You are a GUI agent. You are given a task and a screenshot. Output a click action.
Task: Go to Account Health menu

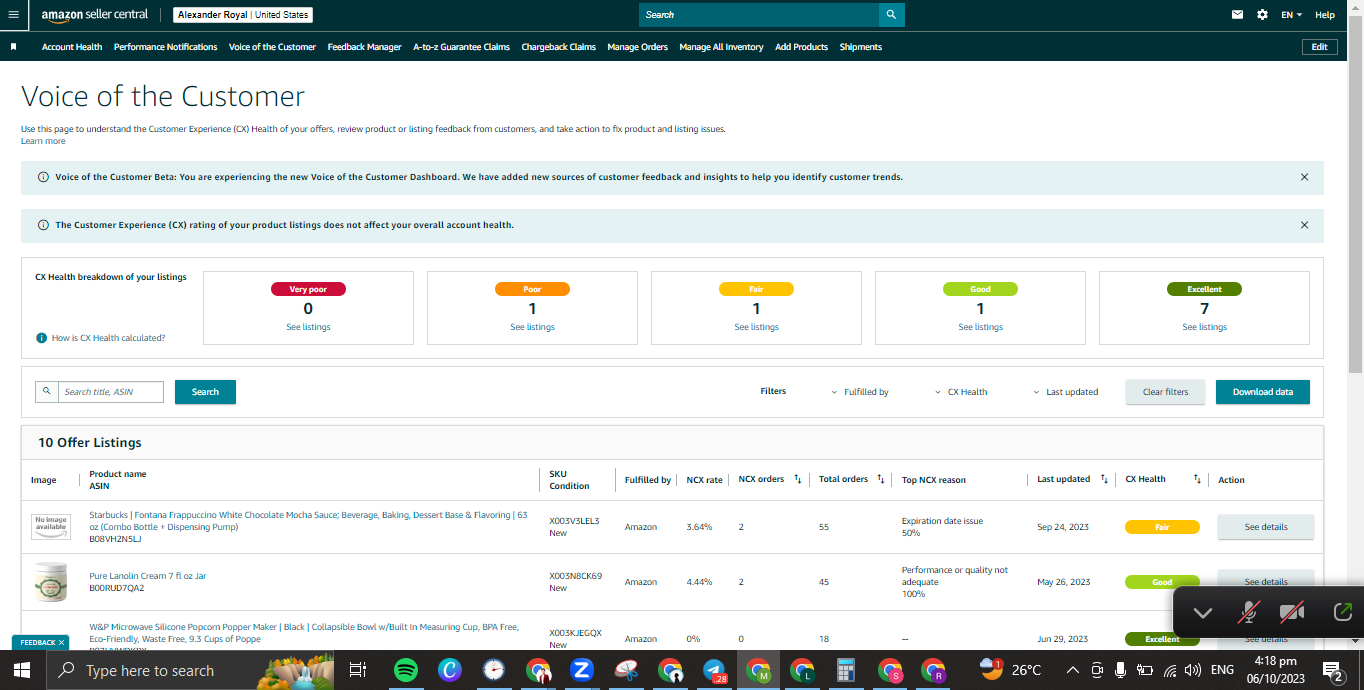(72, 47)
